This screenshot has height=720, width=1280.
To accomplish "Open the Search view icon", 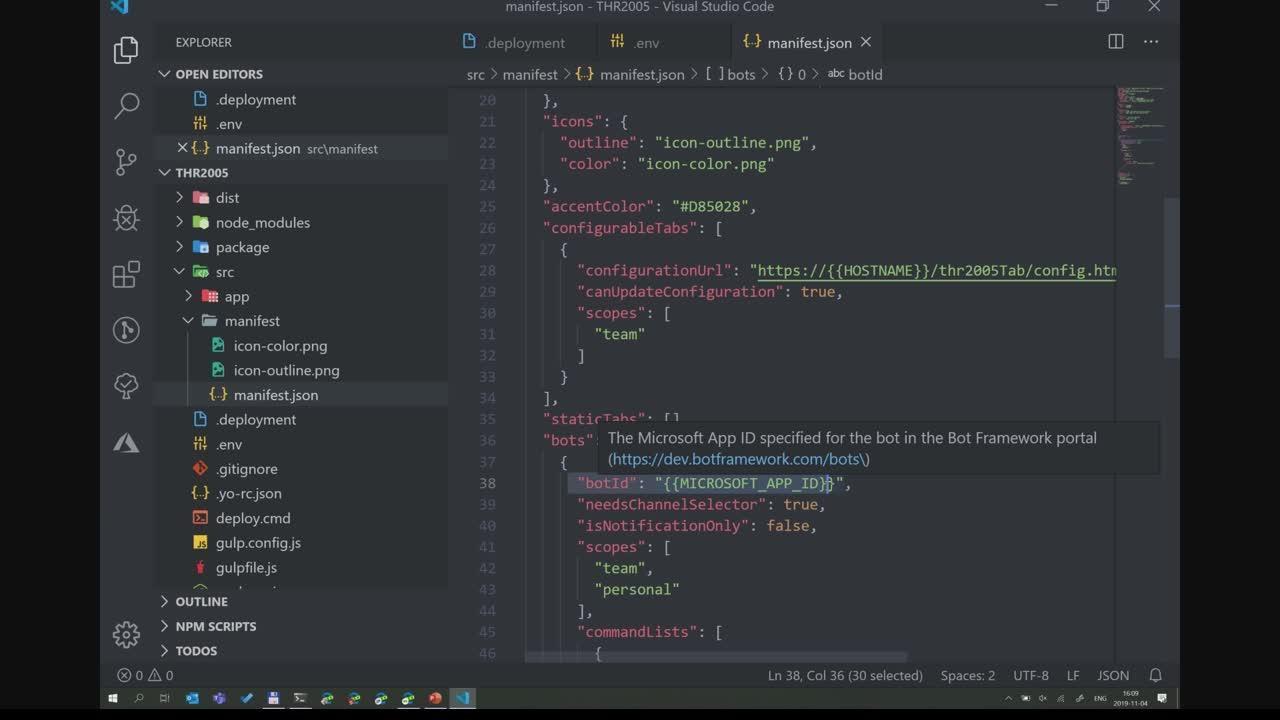I will tap(126, 105).
